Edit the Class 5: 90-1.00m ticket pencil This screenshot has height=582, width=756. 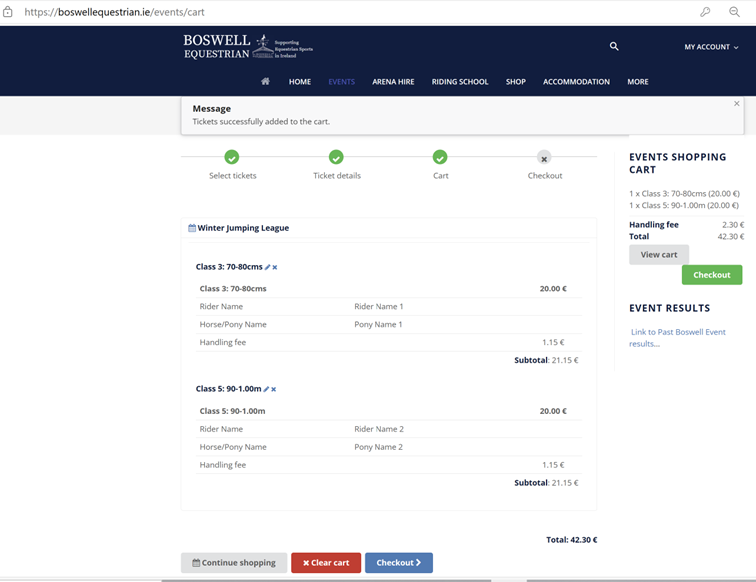pos(266,389)
